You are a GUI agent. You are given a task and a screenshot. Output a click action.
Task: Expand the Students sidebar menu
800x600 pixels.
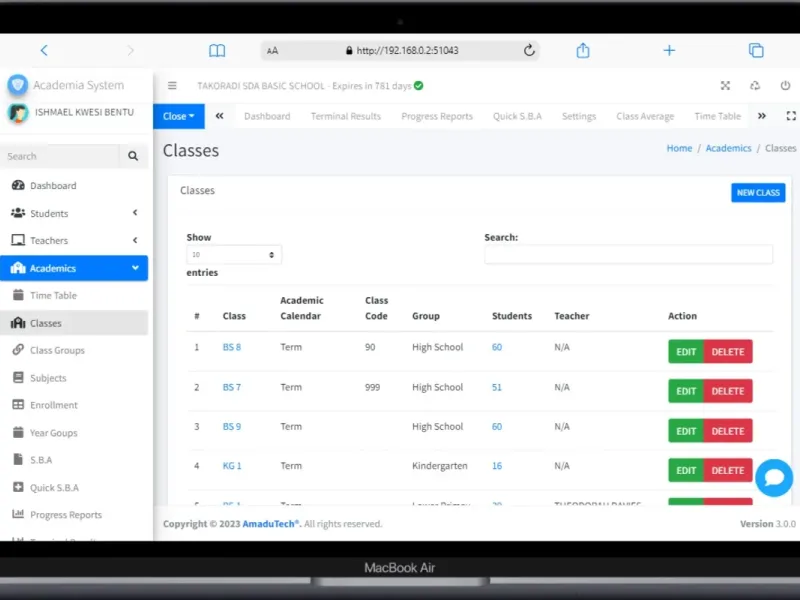coord(74,213)
